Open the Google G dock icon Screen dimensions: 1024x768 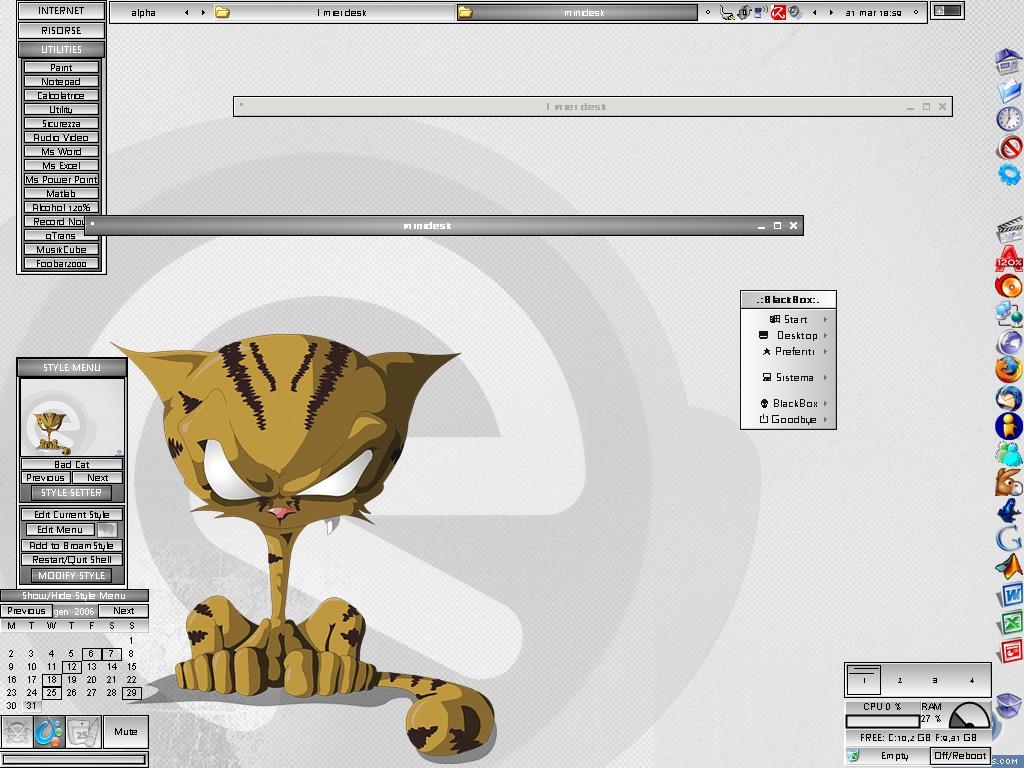point(1009,539)
